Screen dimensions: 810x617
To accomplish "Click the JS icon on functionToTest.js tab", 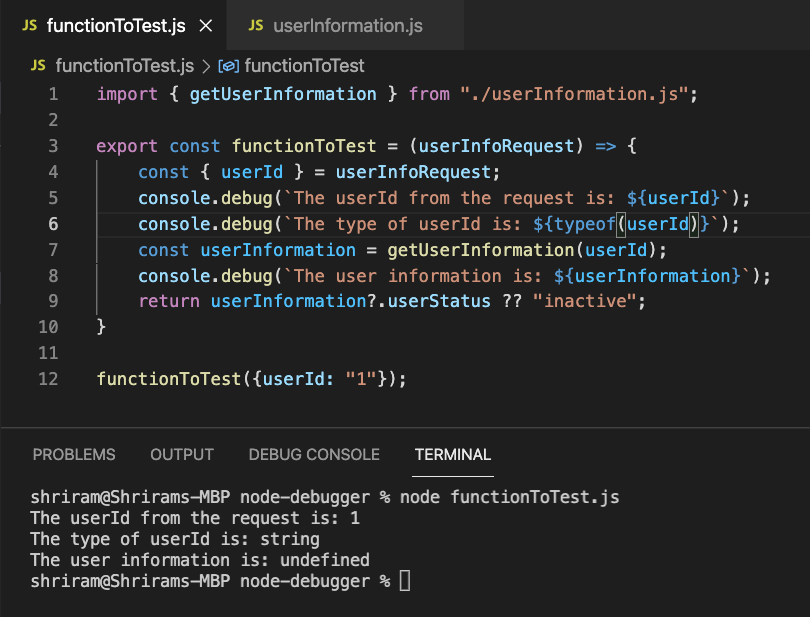I will pyautogui.click(x=29, y=26).
